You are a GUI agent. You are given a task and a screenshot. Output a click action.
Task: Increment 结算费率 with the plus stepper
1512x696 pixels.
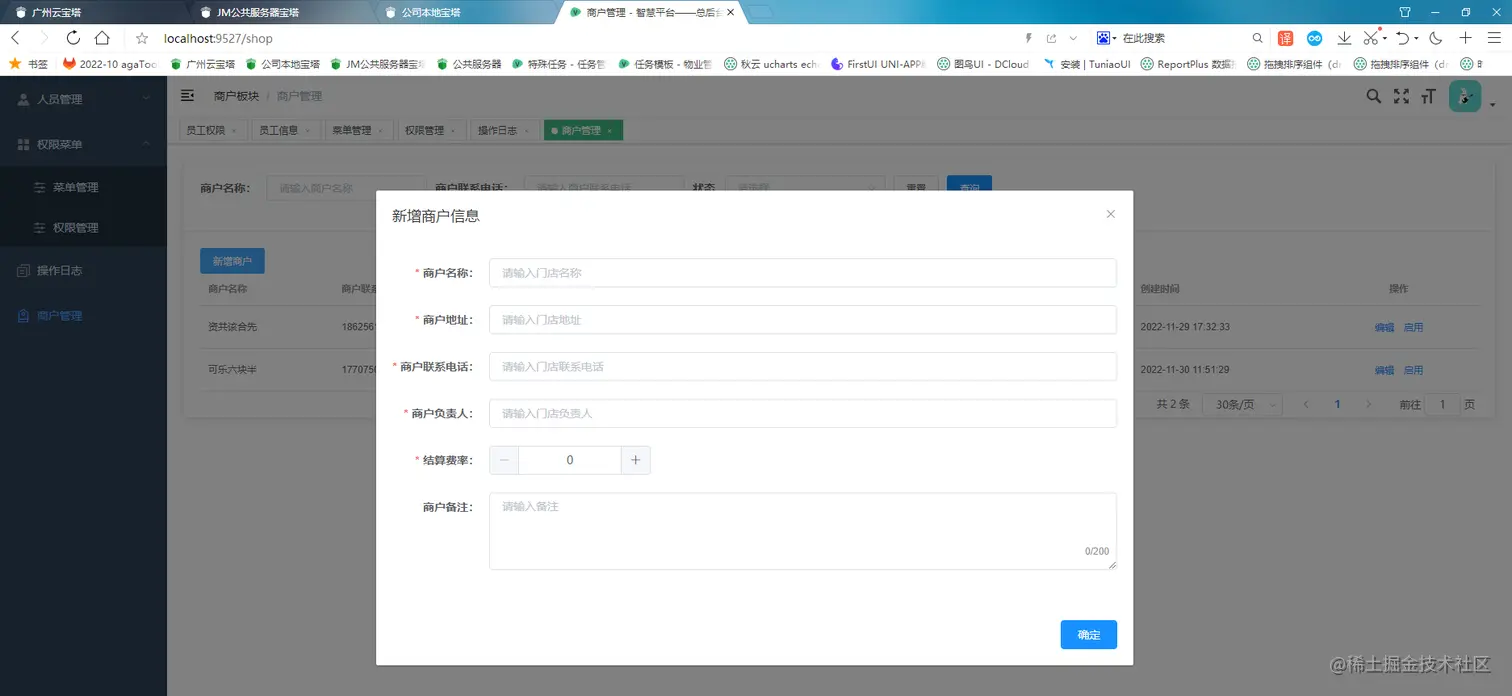pyautogui.click(x=635, y=460)
